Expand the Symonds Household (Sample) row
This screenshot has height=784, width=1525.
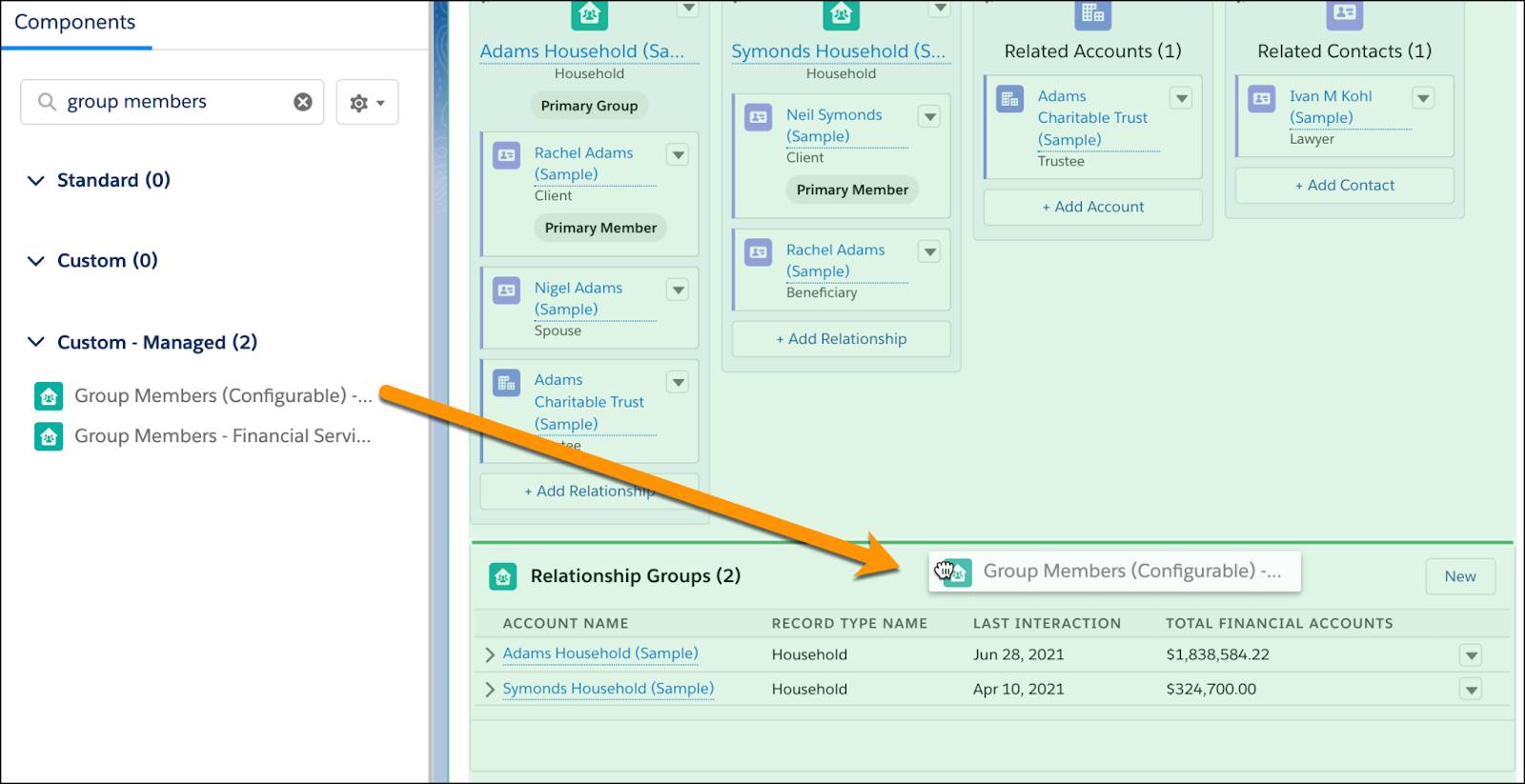[490, 689]
